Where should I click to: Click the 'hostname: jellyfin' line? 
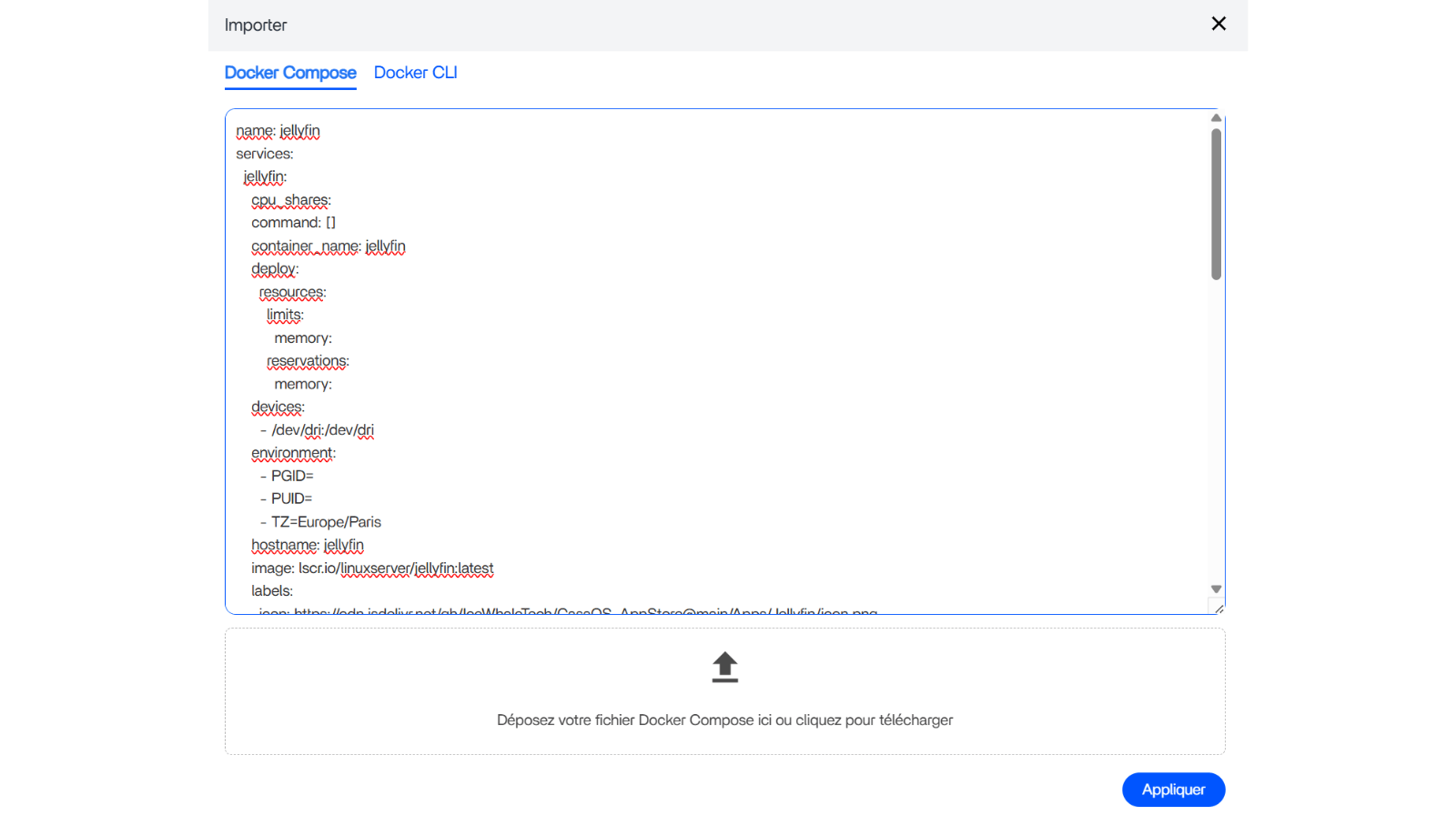(308, 545)
